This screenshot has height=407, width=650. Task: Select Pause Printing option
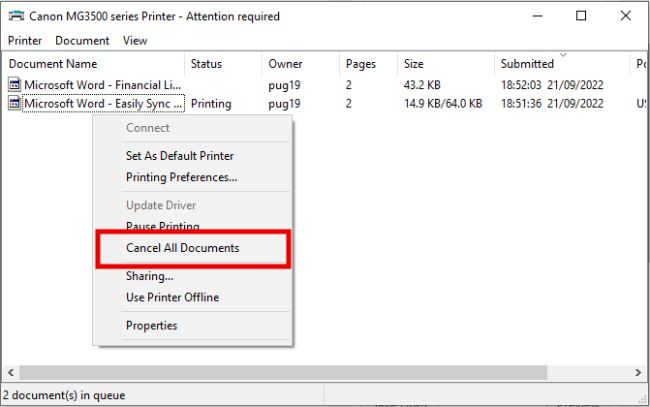(x=162, y=226)
